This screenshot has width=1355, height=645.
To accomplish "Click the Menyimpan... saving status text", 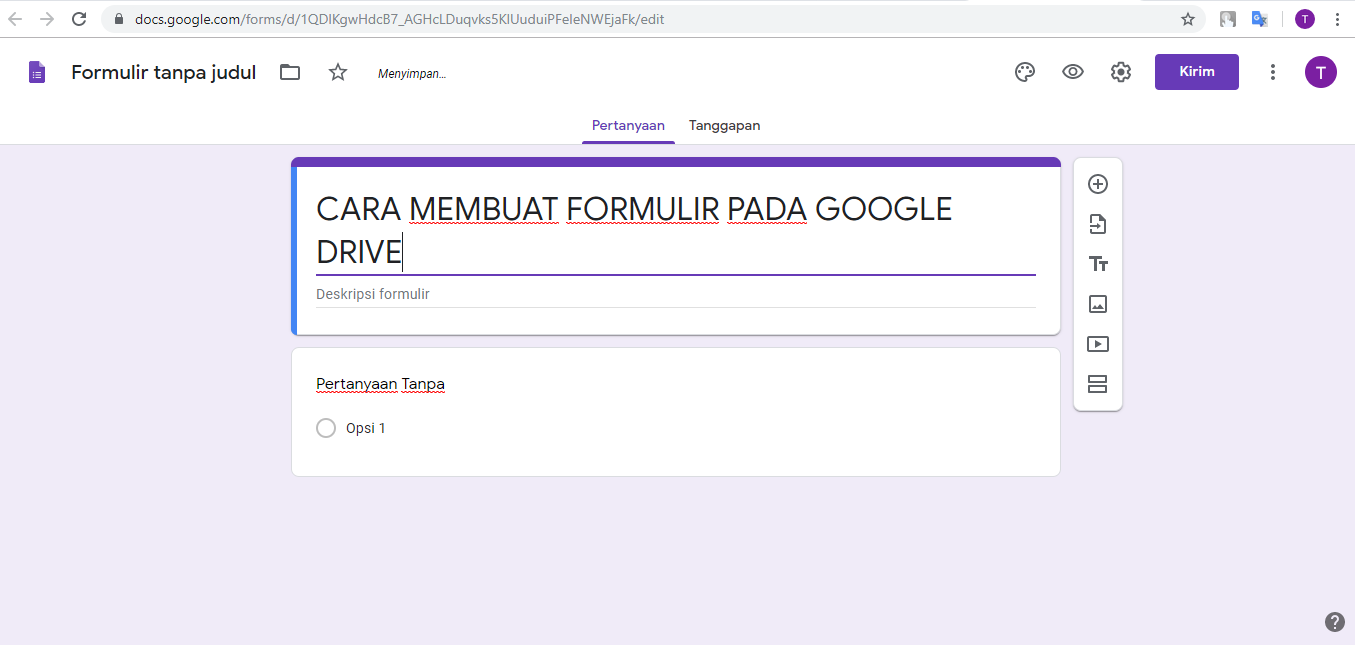I will (x=412, y=73).
